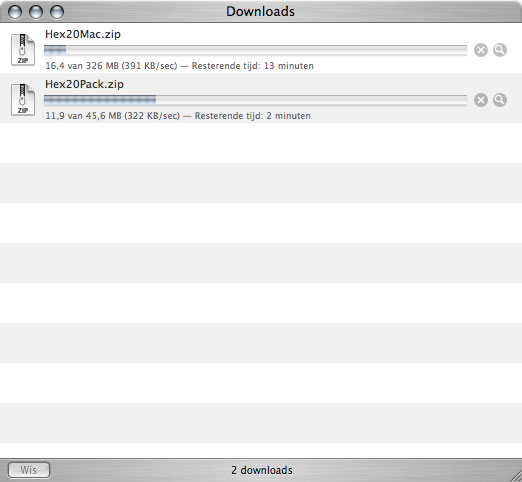Zoom the Downloads window
The image size is (522, 482).
tap(57, 12)
